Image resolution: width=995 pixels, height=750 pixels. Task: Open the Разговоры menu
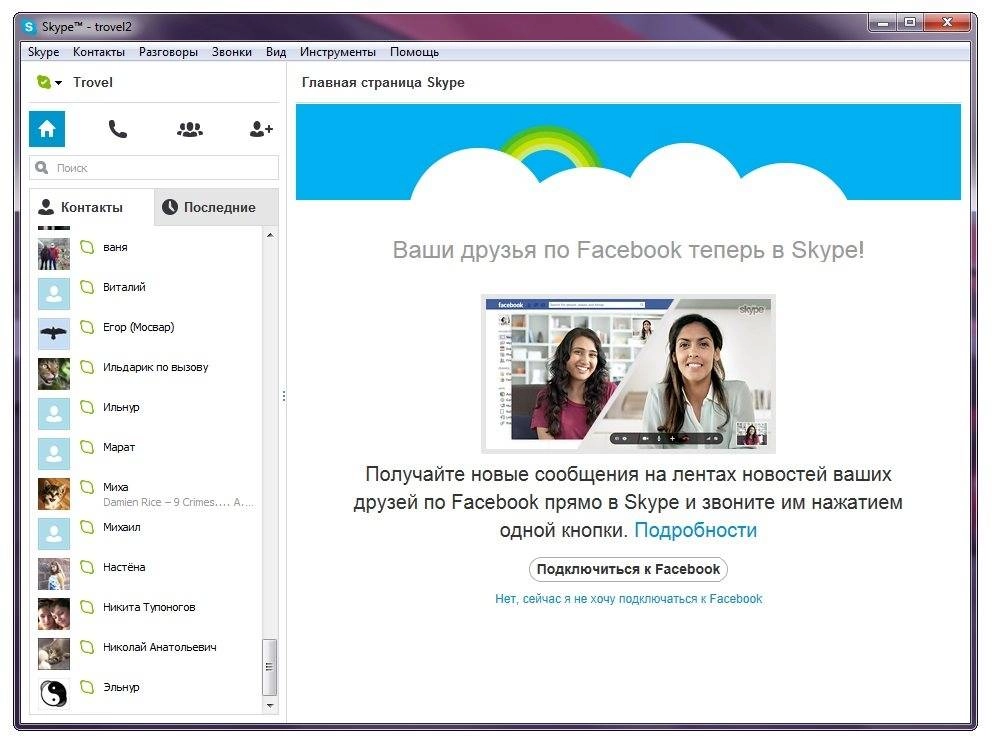(168, 52)
